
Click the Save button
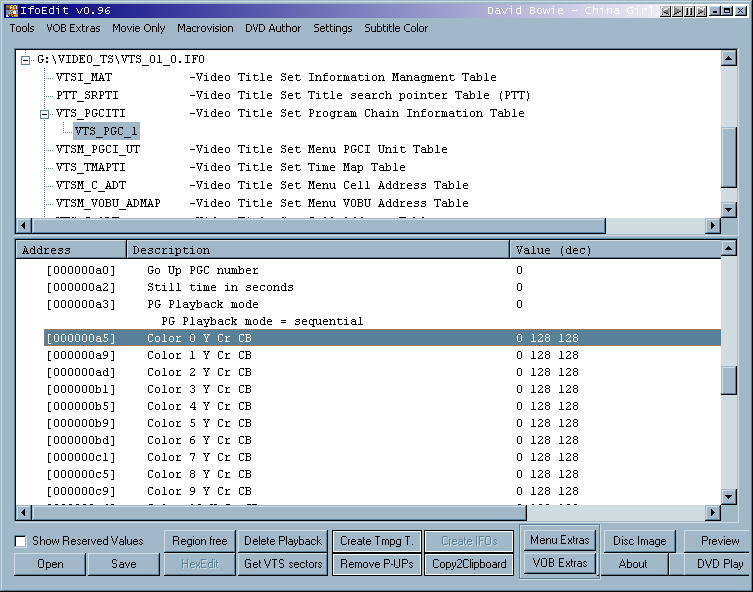click(123, 564)
